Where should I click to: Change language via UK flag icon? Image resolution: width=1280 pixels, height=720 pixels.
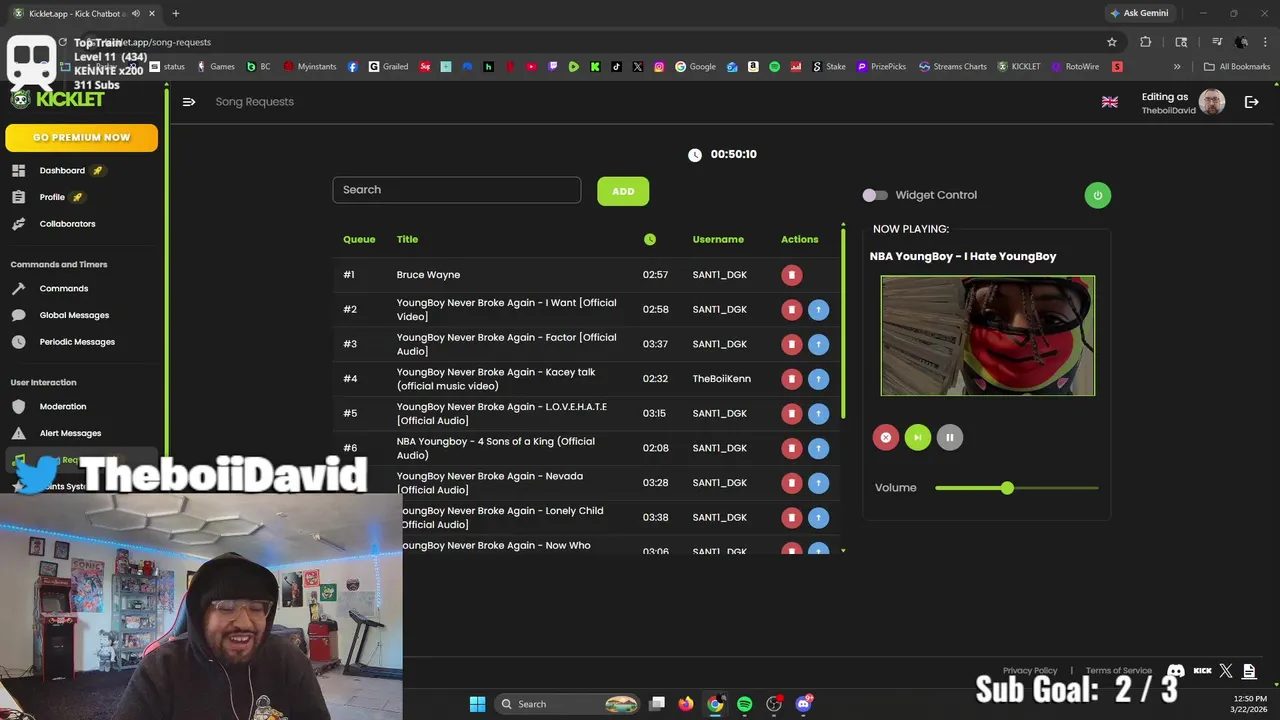1109,102
